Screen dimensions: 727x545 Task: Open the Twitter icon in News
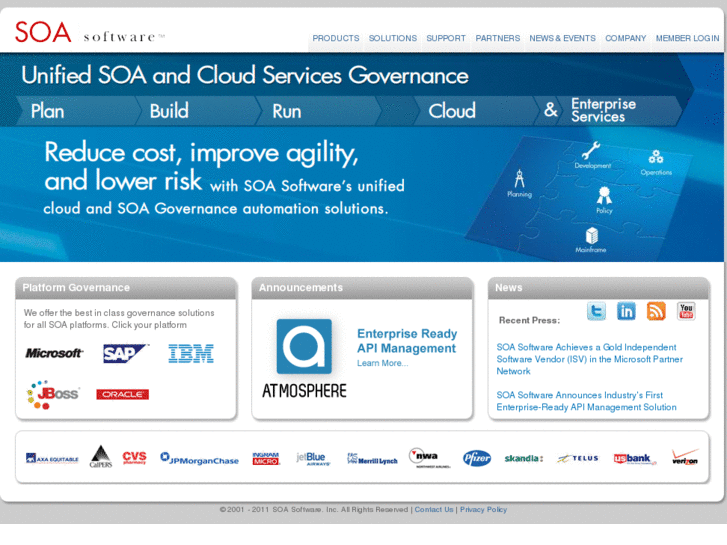tap(596, 311)
